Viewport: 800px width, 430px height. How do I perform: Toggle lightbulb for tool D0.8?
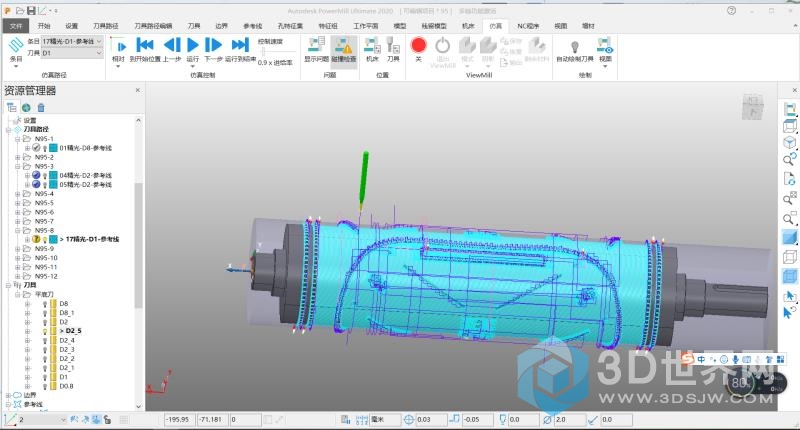(x=45, y=386)
